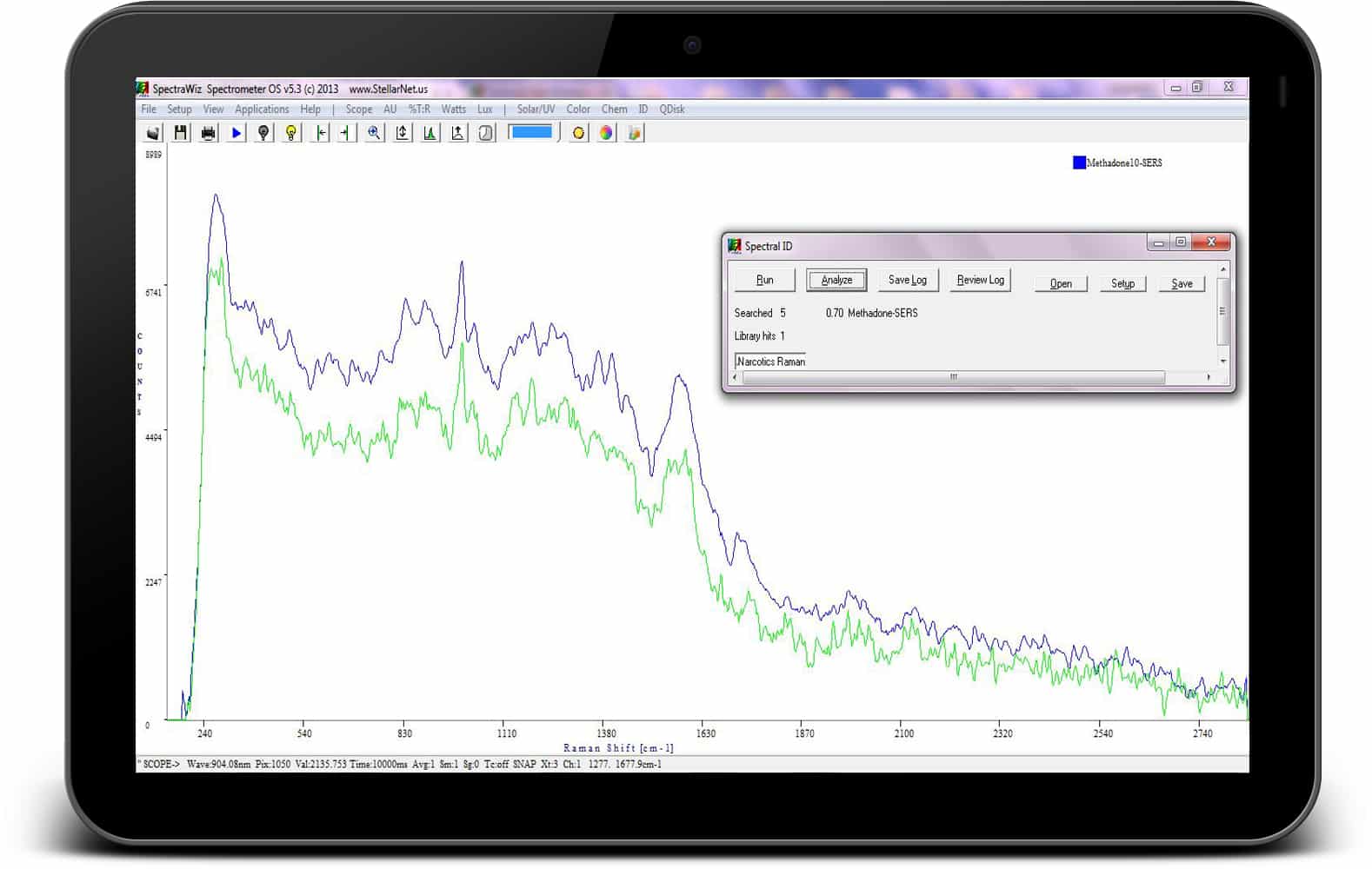Click the clock timer toolbar icon

click(x=485, y=133)
